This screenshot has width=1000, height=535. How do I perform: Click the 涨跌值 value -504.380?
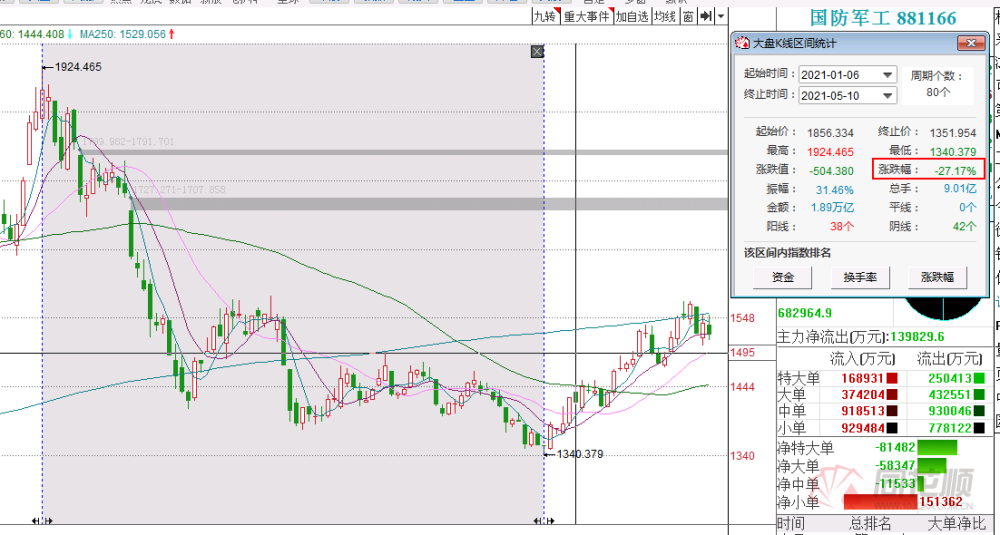831,171
